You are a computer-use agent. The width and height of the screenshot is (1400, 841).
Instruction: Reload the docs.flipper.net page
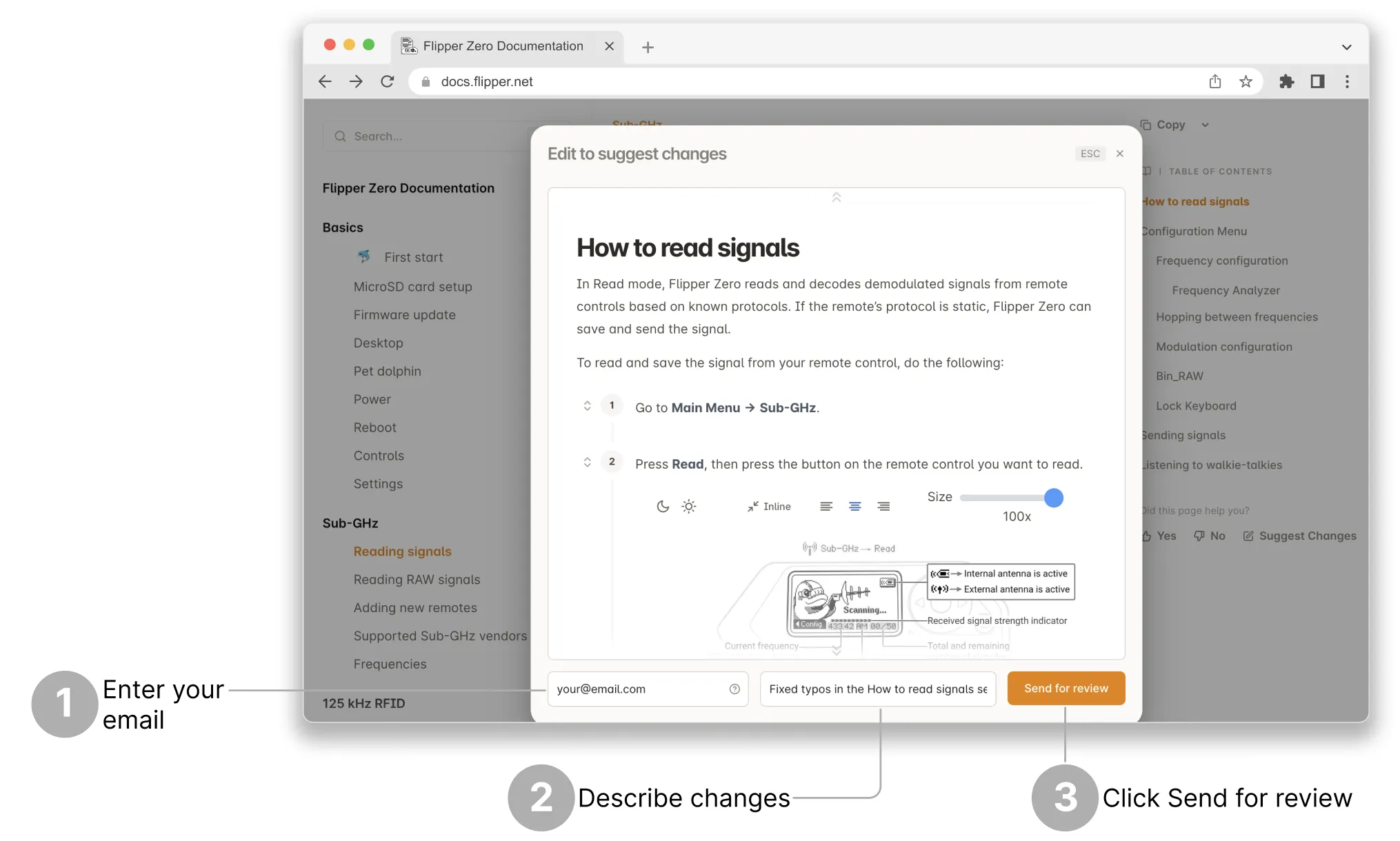pos(388,82)
